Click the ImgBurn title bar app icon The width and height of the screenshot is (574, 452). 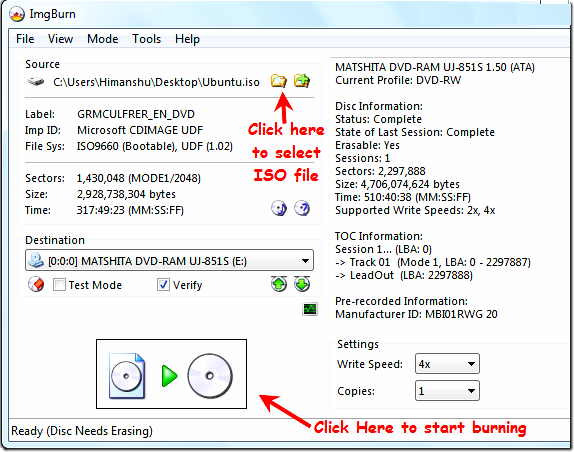(x=17, y=14)
